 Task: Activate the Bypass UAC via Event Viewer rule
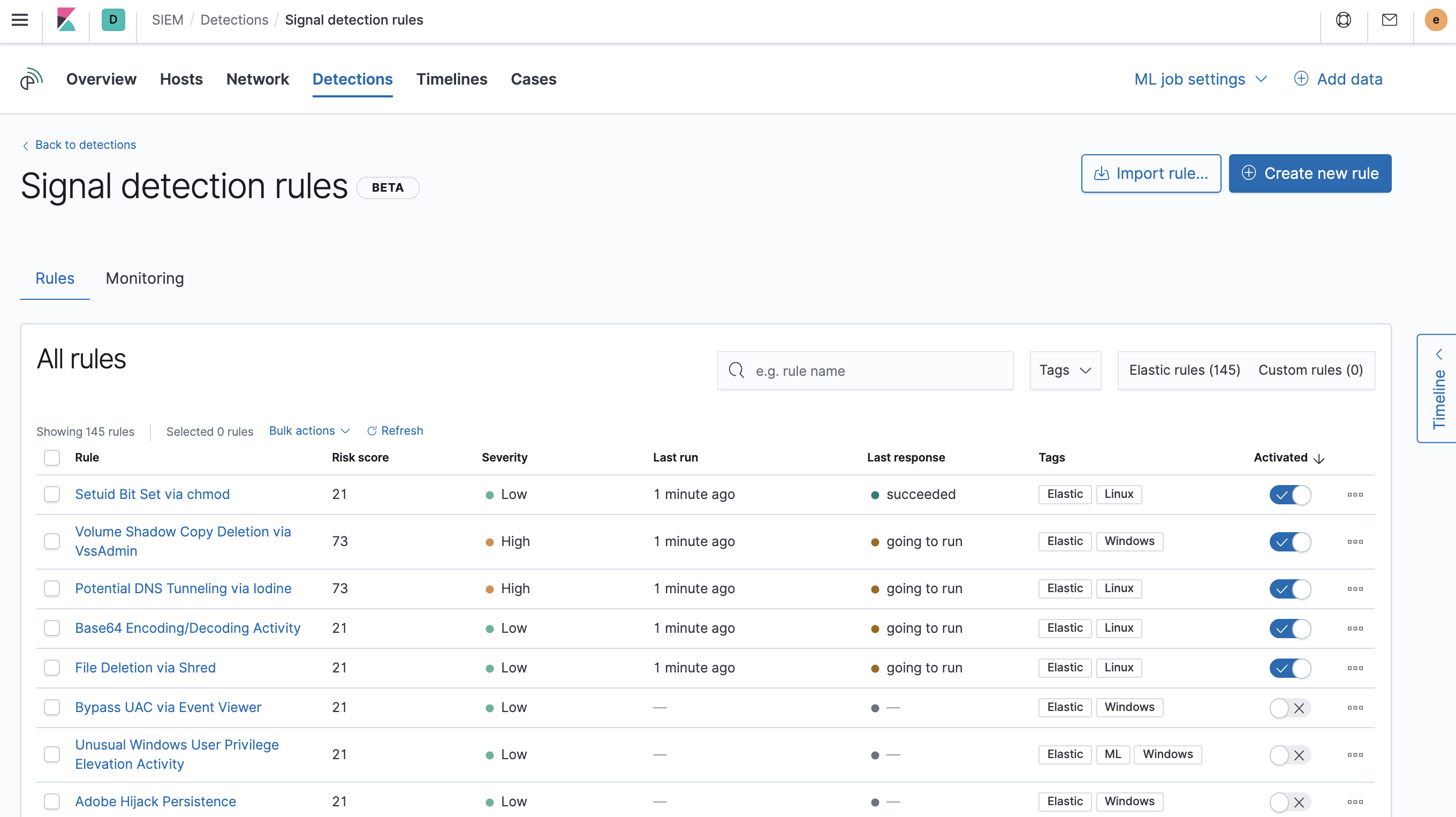click(x=1290, y=708)
